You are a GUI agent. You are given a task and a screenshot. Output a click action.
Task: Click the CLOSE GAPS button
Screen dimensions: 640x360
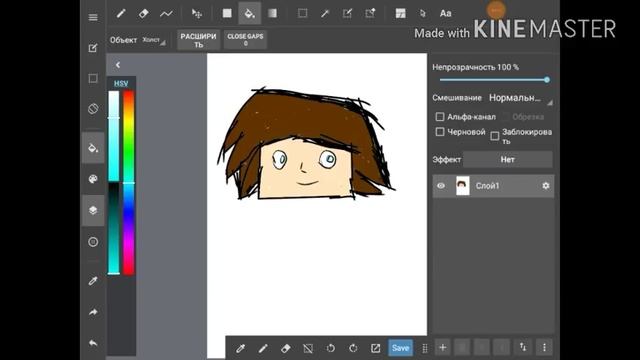[245, 40]
